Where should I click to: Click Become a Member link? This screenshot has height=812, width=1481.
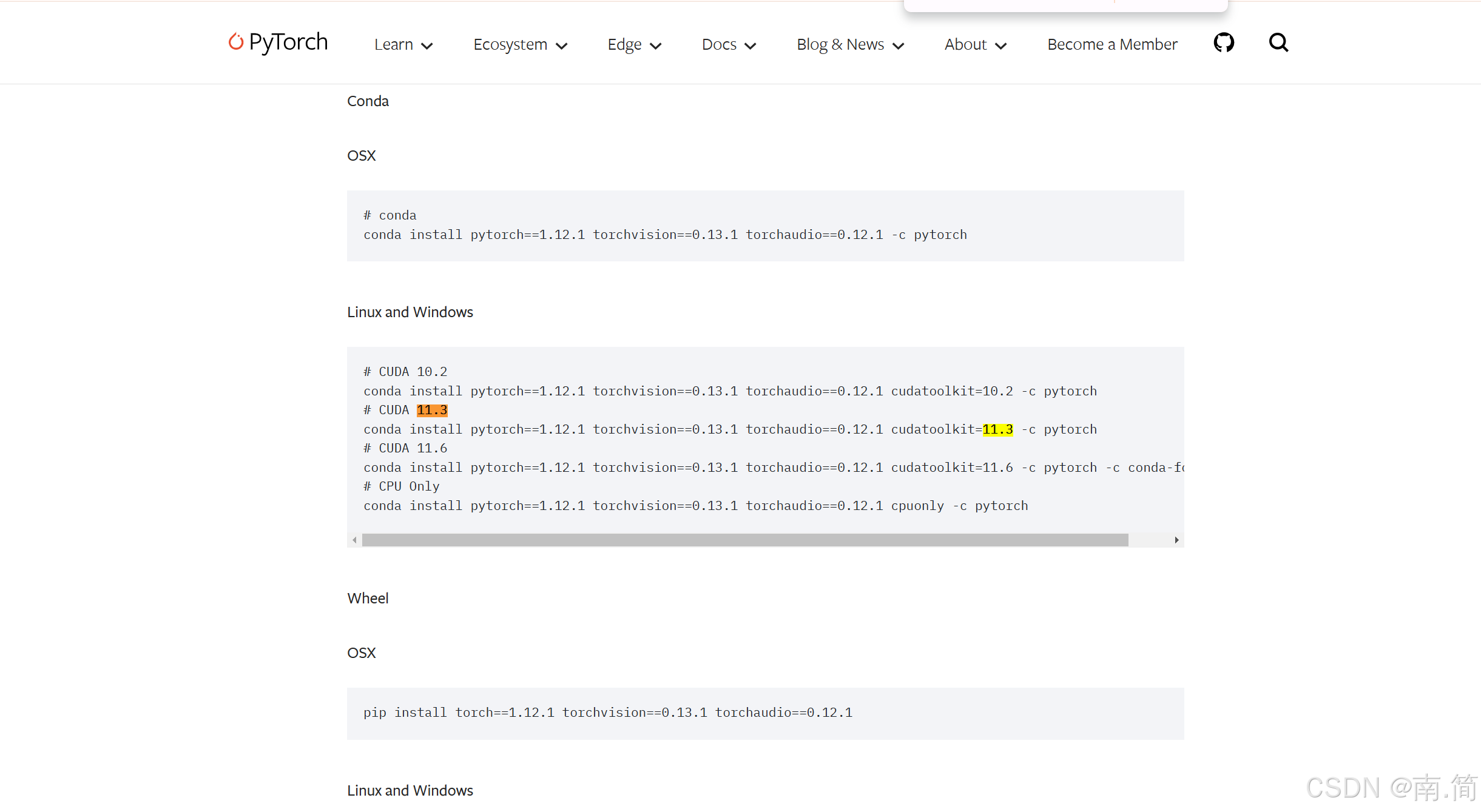1112,45
